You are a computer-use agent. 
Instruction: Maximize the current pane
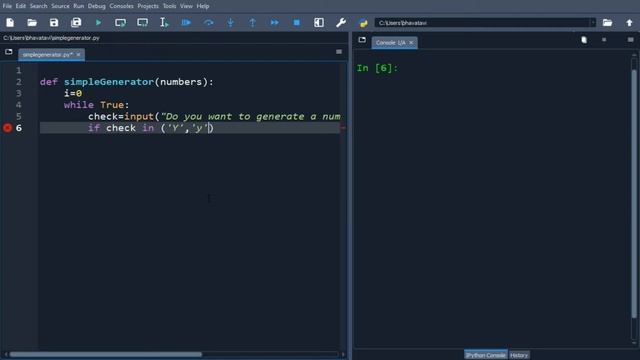pyautogui.click(x=319, y=22)
